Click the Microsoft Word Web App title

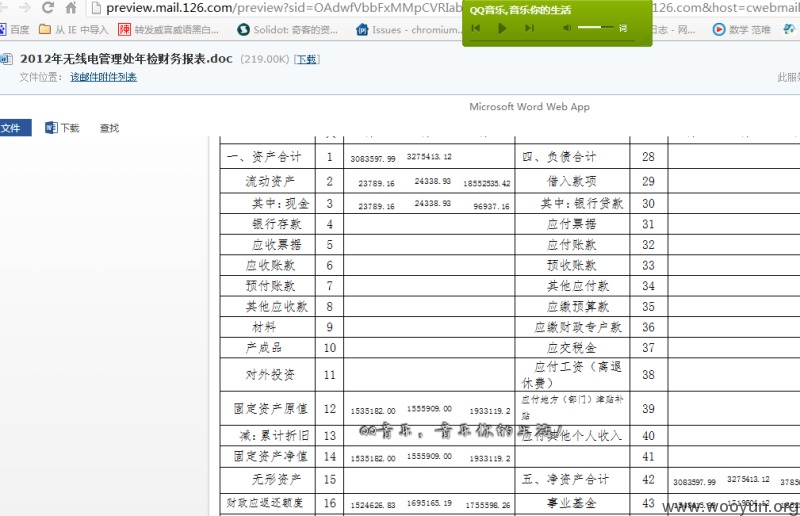(530, 107)
